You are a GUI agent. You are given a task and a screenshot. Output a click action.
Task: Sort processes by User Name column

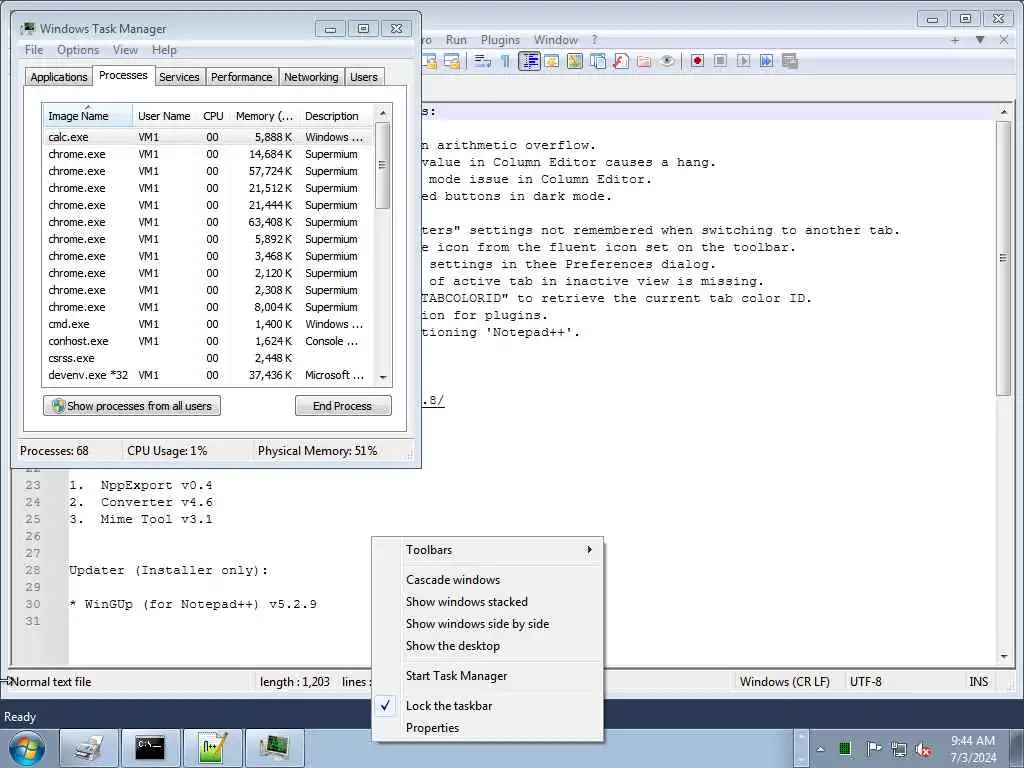tap(165, 116)
